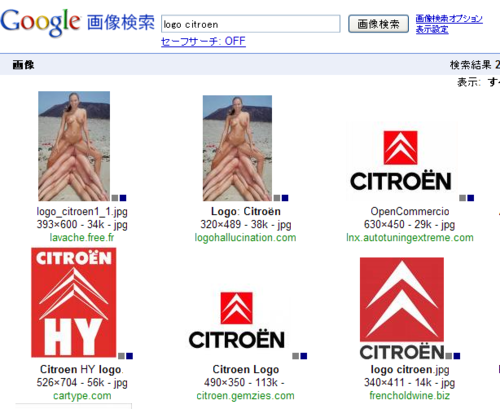The width and height of the screenshot is (500, 409).
Task: Click the gray square icon beside lavache.free.fr thumbnail
Action: click(115, 198)
